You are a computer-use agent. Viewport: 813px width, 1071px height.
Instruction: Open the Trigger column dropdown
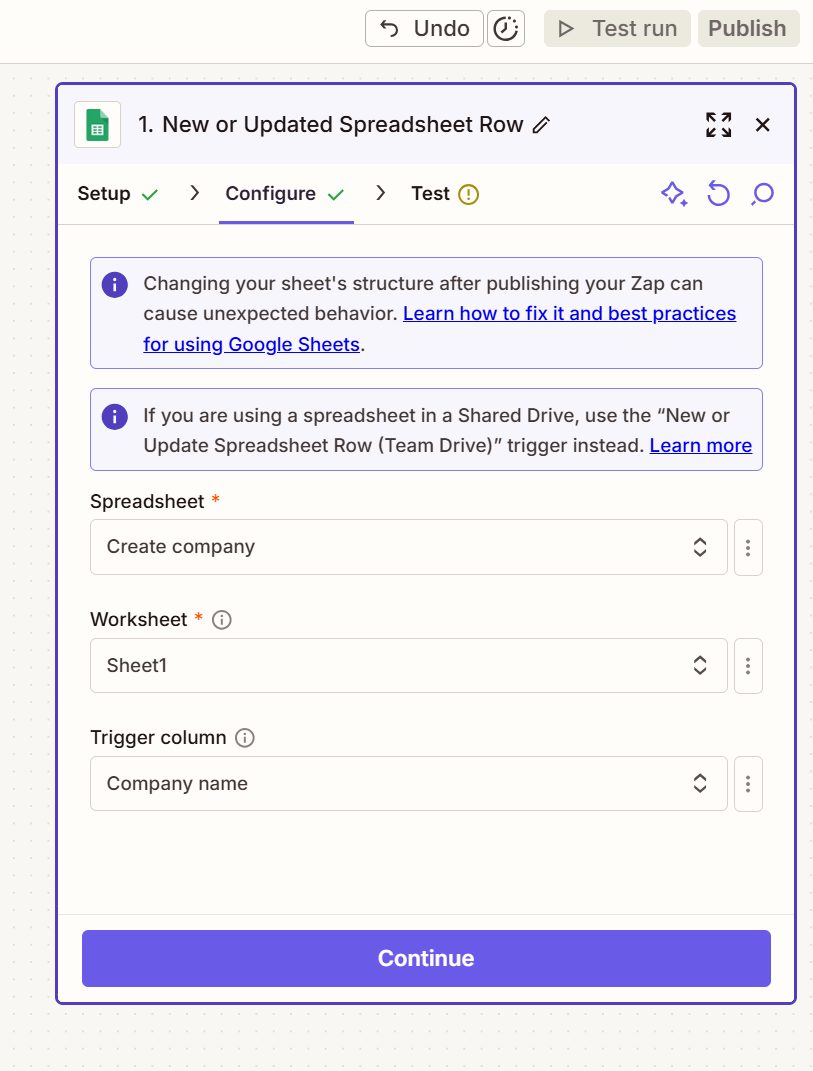[408, 784]
